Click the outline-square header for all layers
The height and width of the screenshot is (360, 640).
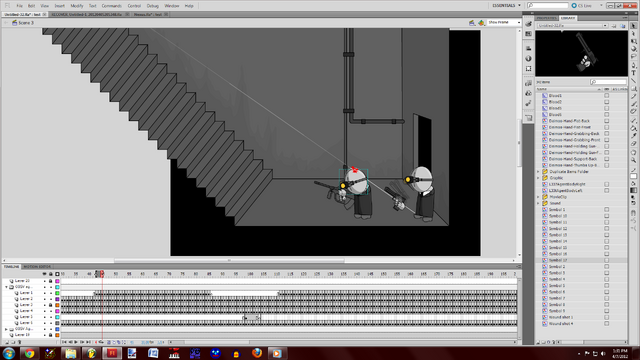57,274
